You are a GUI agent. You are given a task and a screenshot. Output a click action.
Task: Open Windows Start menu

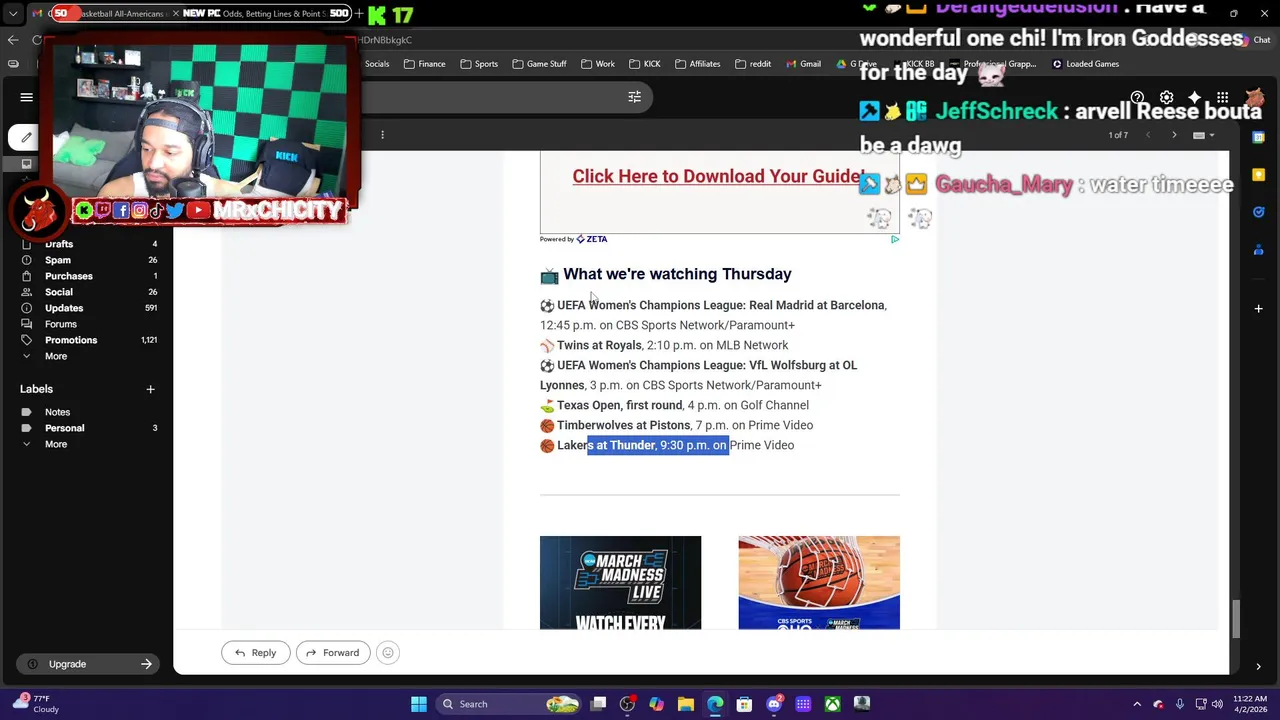pyautogui.click(x=419, y=704)
